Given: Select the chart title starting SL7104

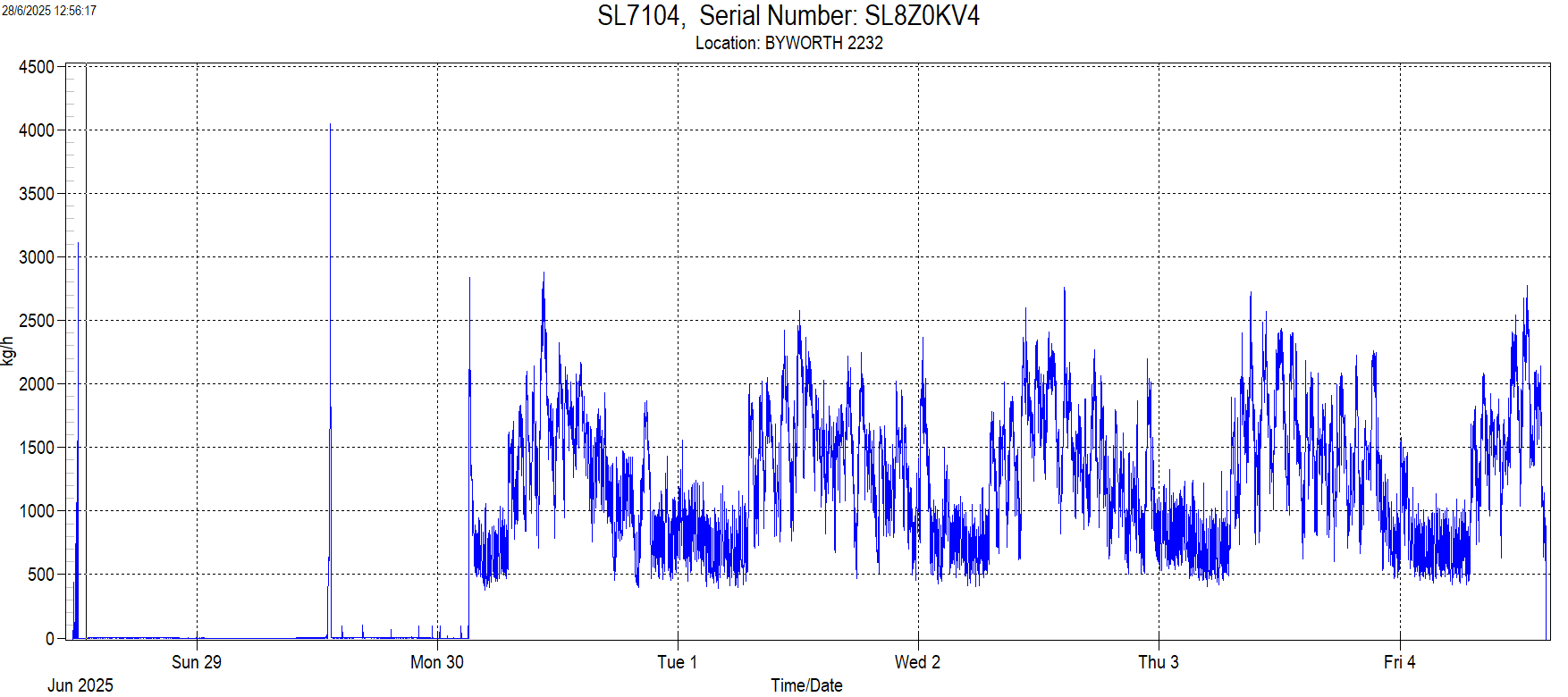Looking at the screenshot, I should click(x=788, y=16).
